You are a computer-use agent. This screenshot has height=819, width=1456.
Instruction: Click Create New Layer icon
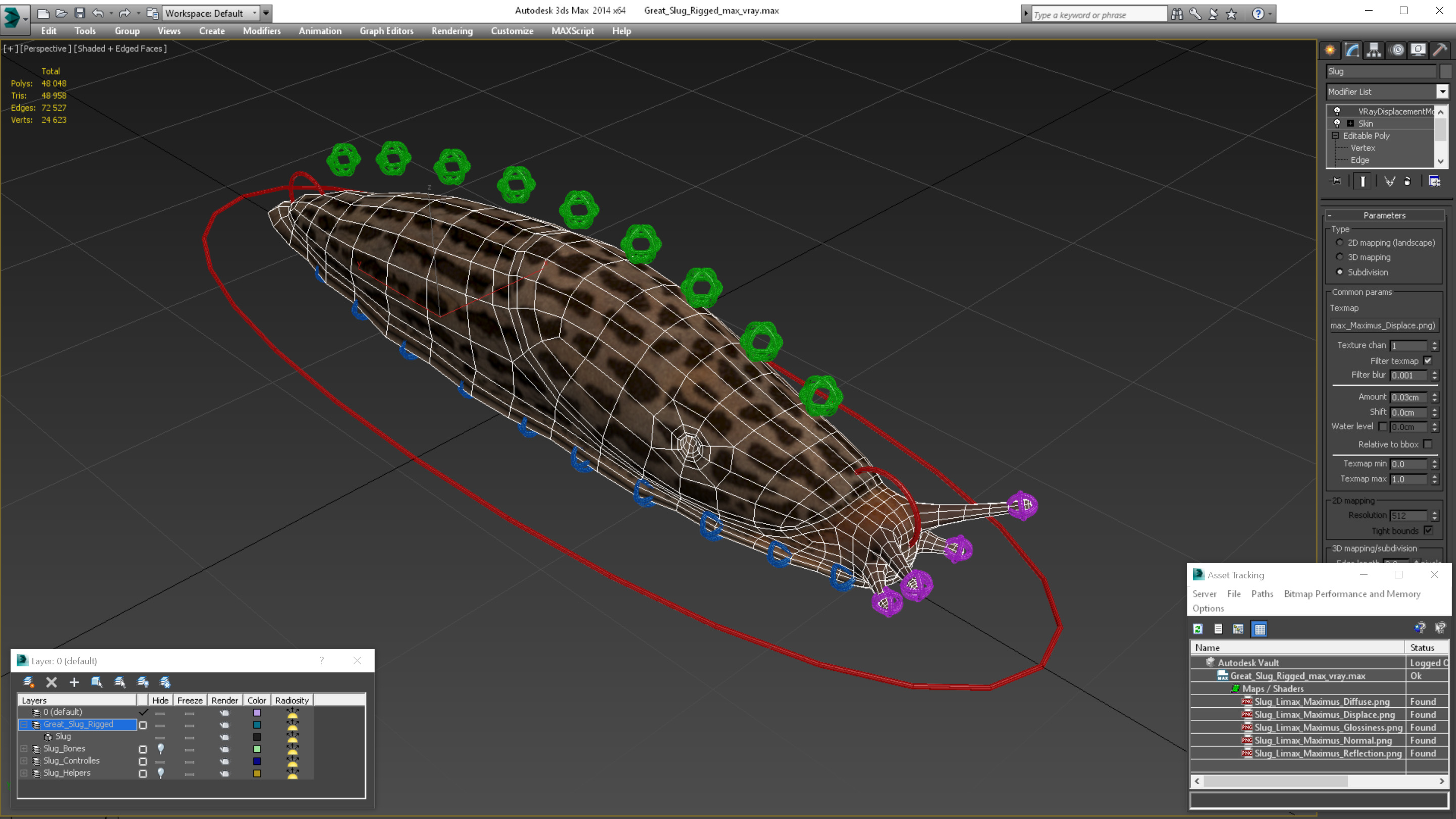click(x=28, y=681)
